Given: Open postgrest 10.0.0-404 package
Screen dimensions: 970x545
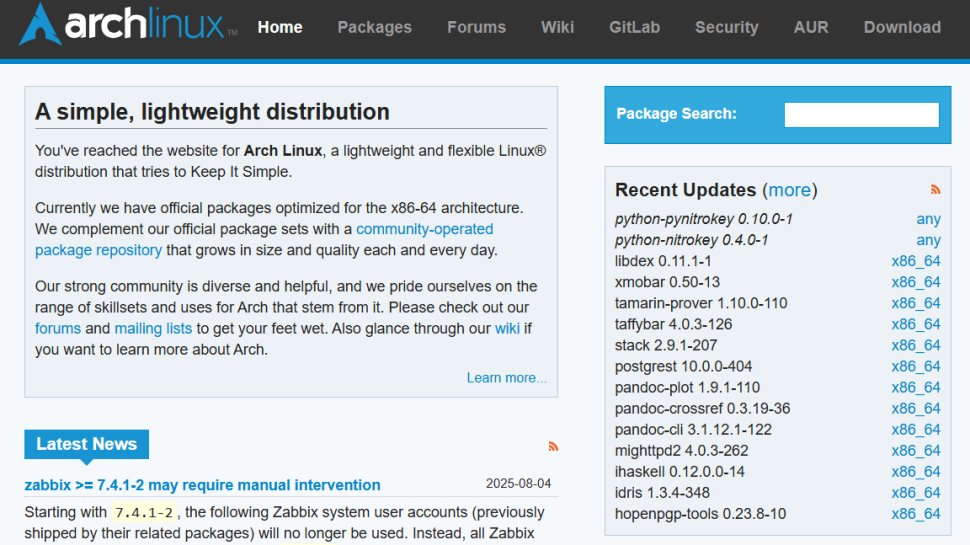Looking at the screenshot, I should tap(683, 366).
